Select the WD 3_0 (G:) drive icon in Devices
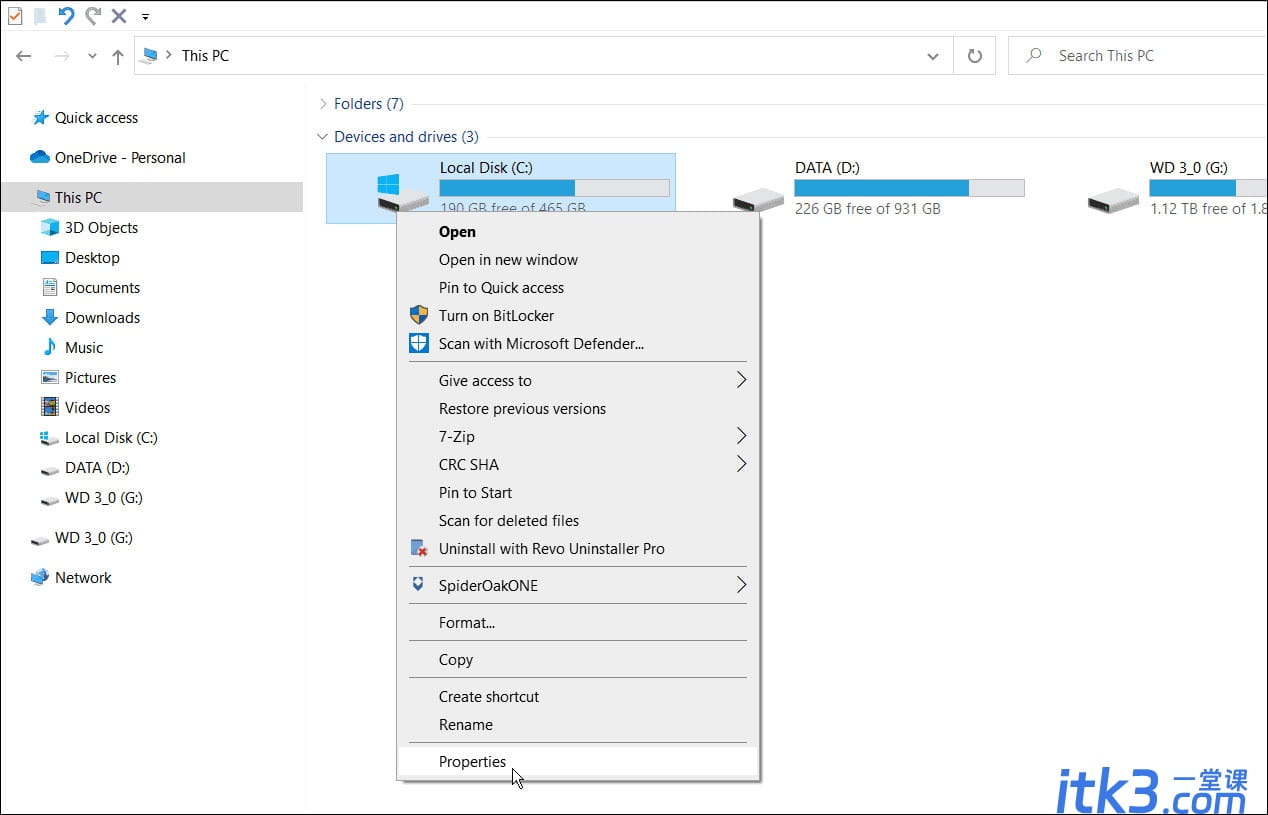 pyautogui.click(x=1113, y=199)
